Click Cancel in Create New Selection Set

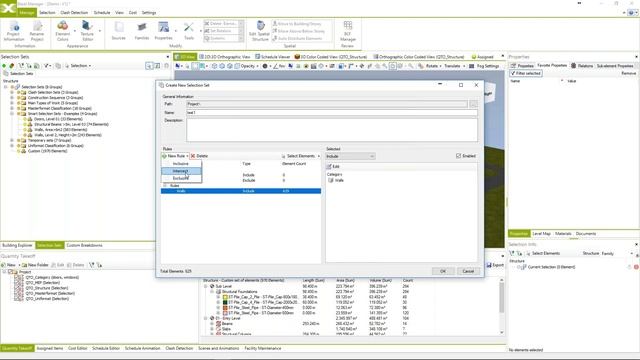(468, 271)
